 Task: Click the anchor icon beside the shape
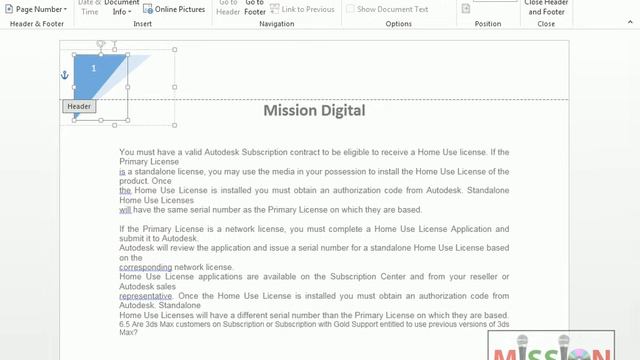64,75
